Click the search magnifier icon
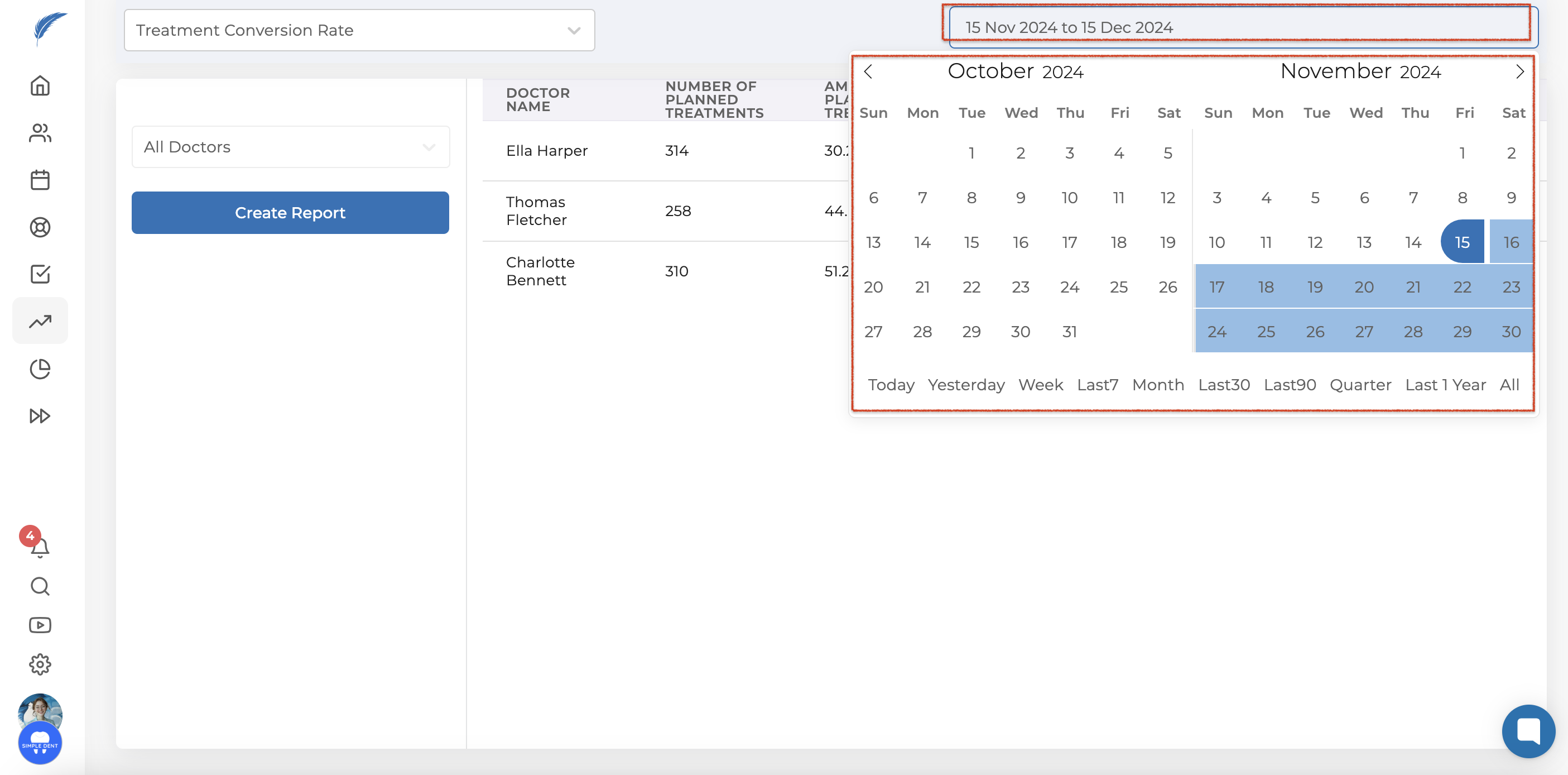The image size is (1568, 775). (40, 586)
